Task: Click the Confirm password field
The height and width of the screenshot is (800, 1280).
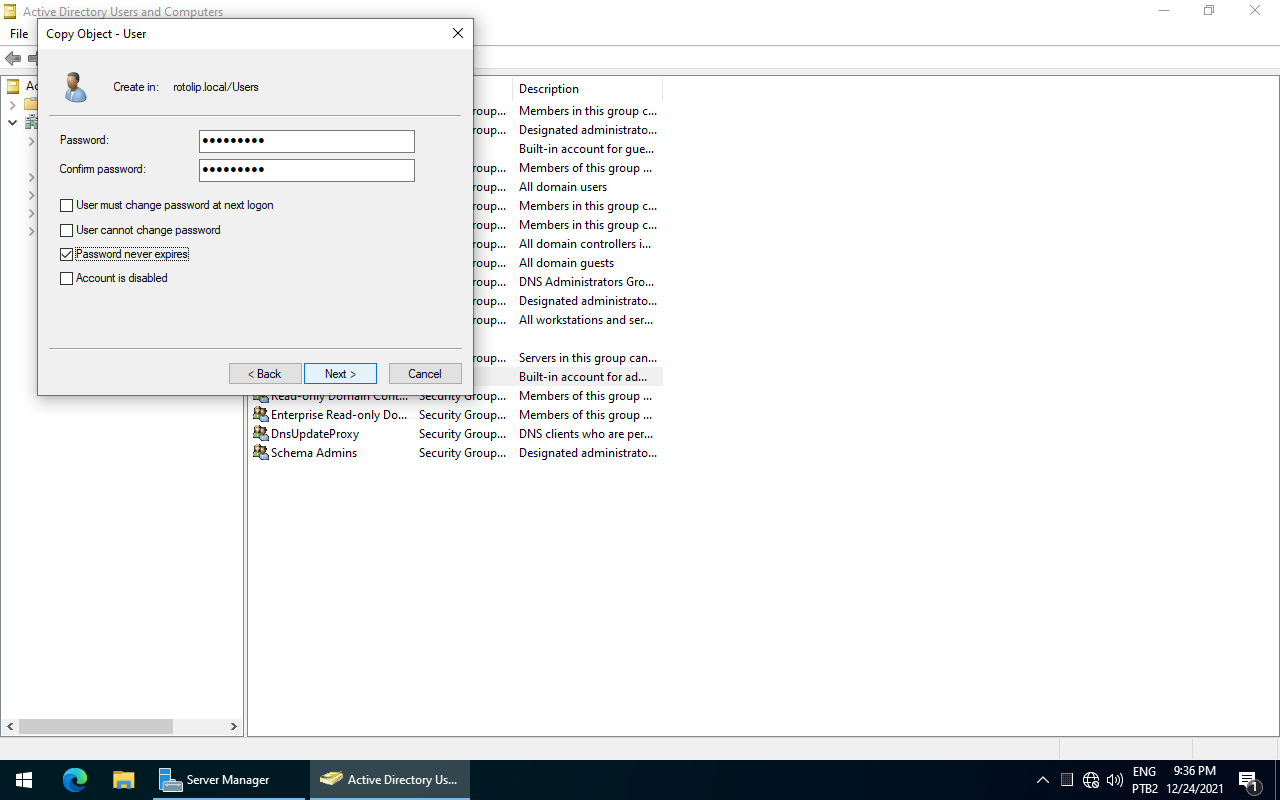Action: (306, 170)
